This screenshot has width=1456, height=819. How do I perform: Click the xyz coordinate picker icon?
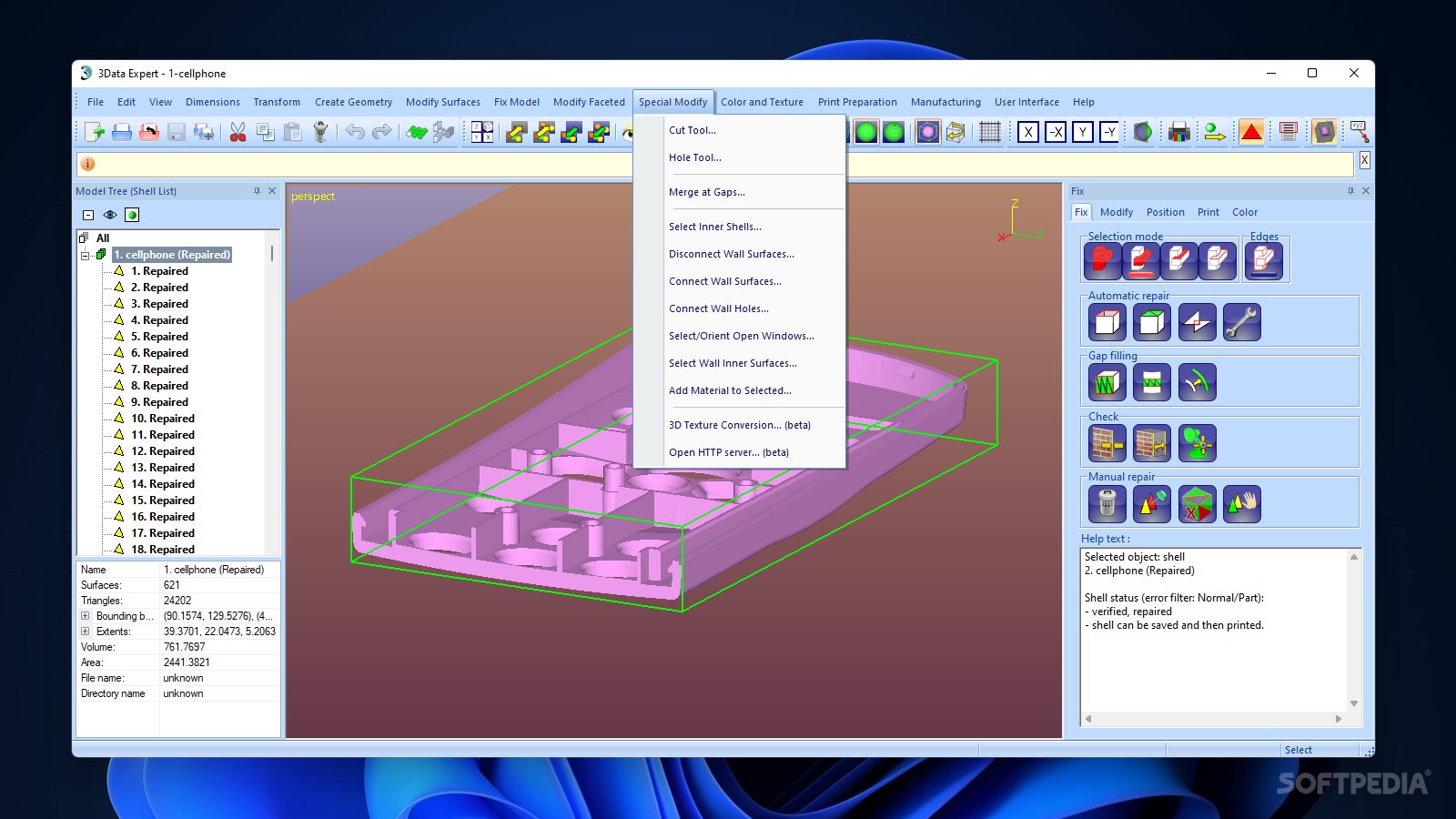[1360, 133]
